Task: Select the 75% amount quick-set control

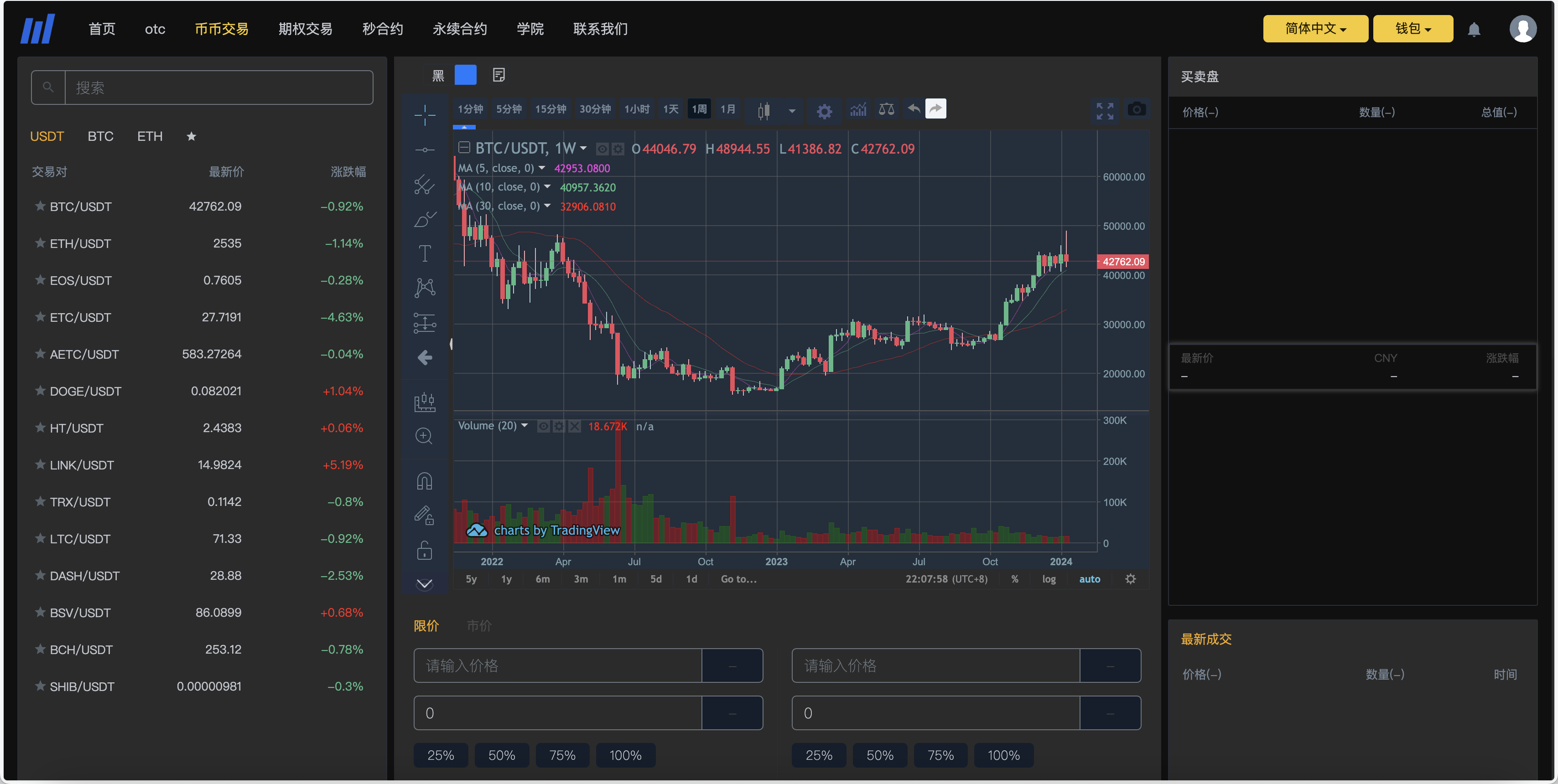Action: [562, 755]
